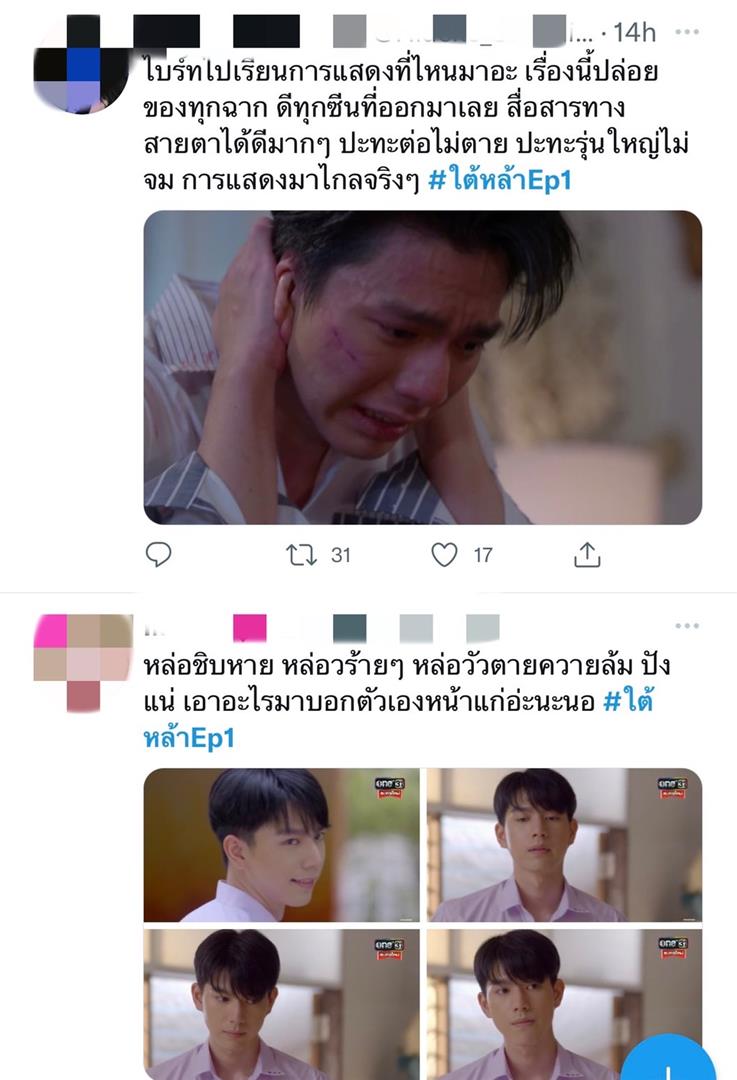Open the 14h timestamp of first tweet
The width and height of the screenshot is (737, 1080).
[634, 32]
